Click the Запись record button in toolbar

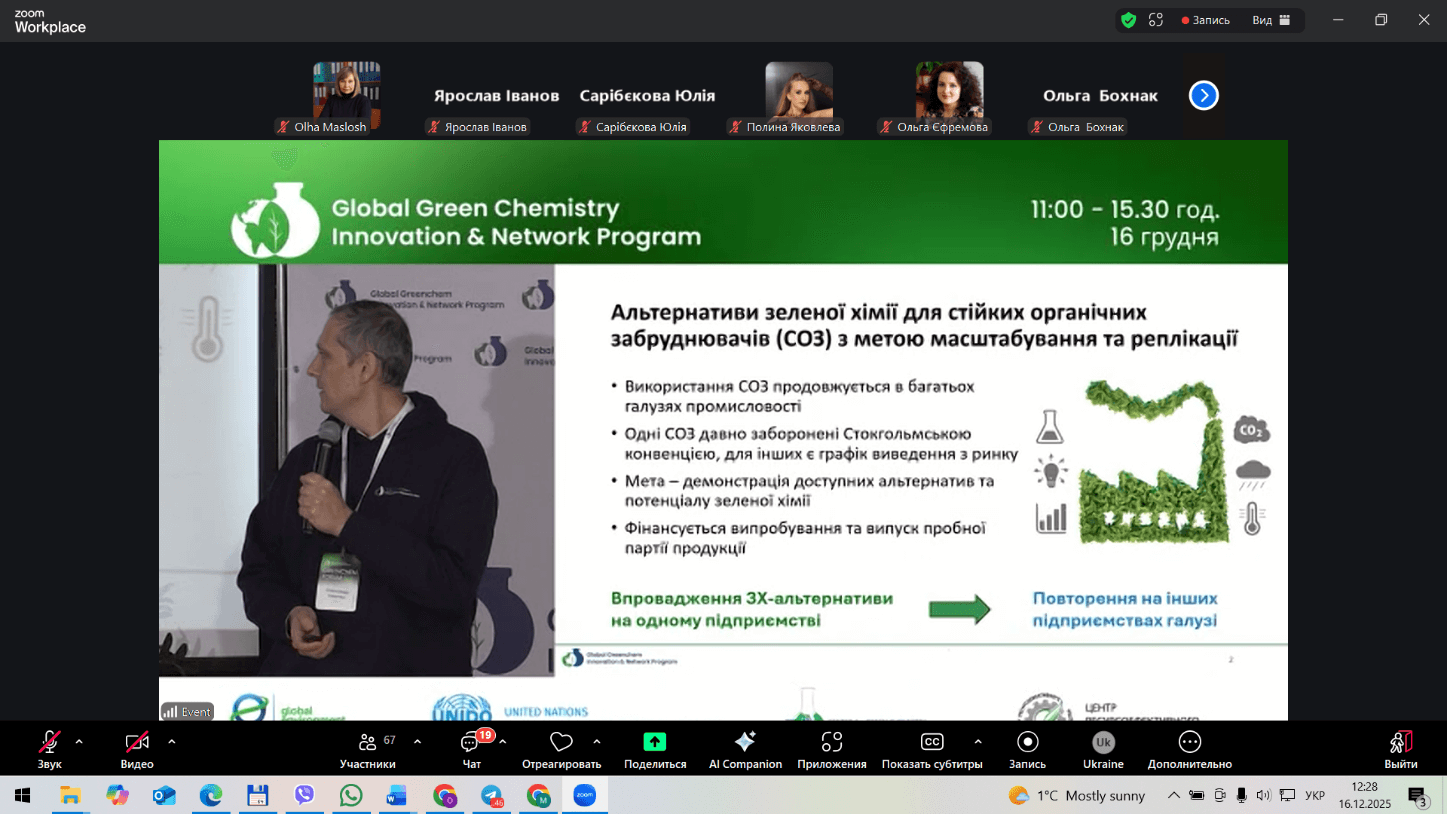pos(1027,748)
